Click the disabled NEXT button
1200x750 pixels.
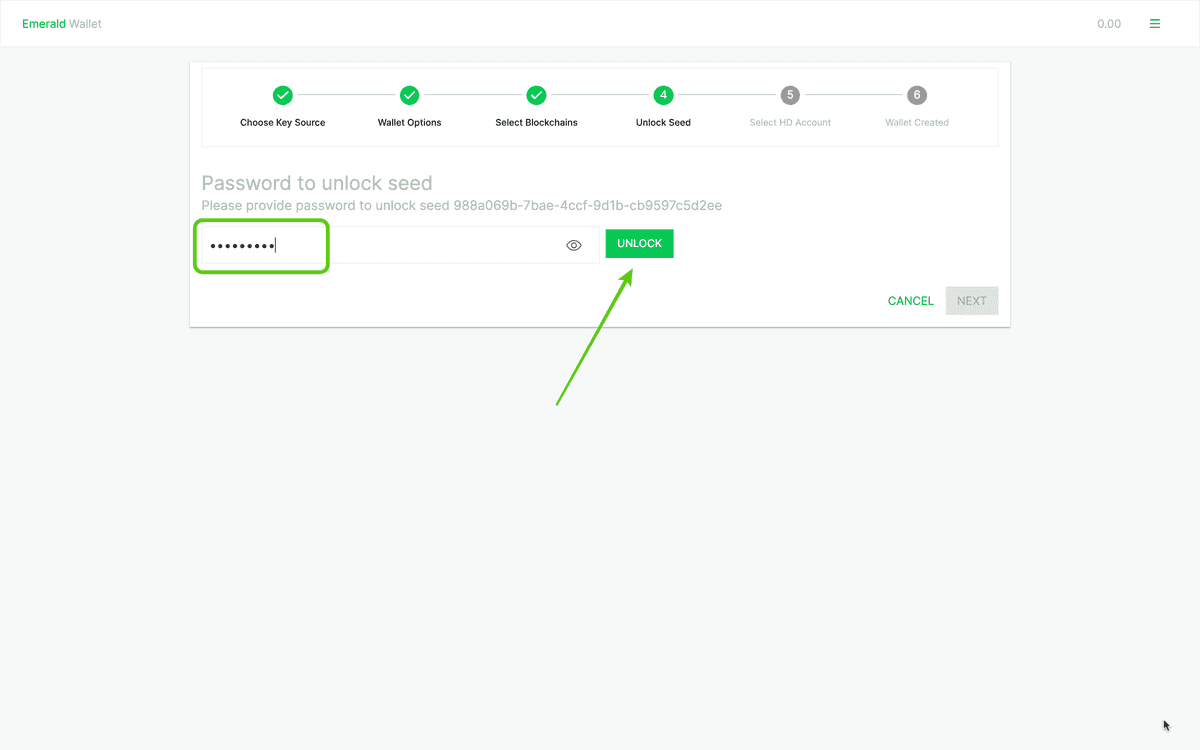(971, 300)
